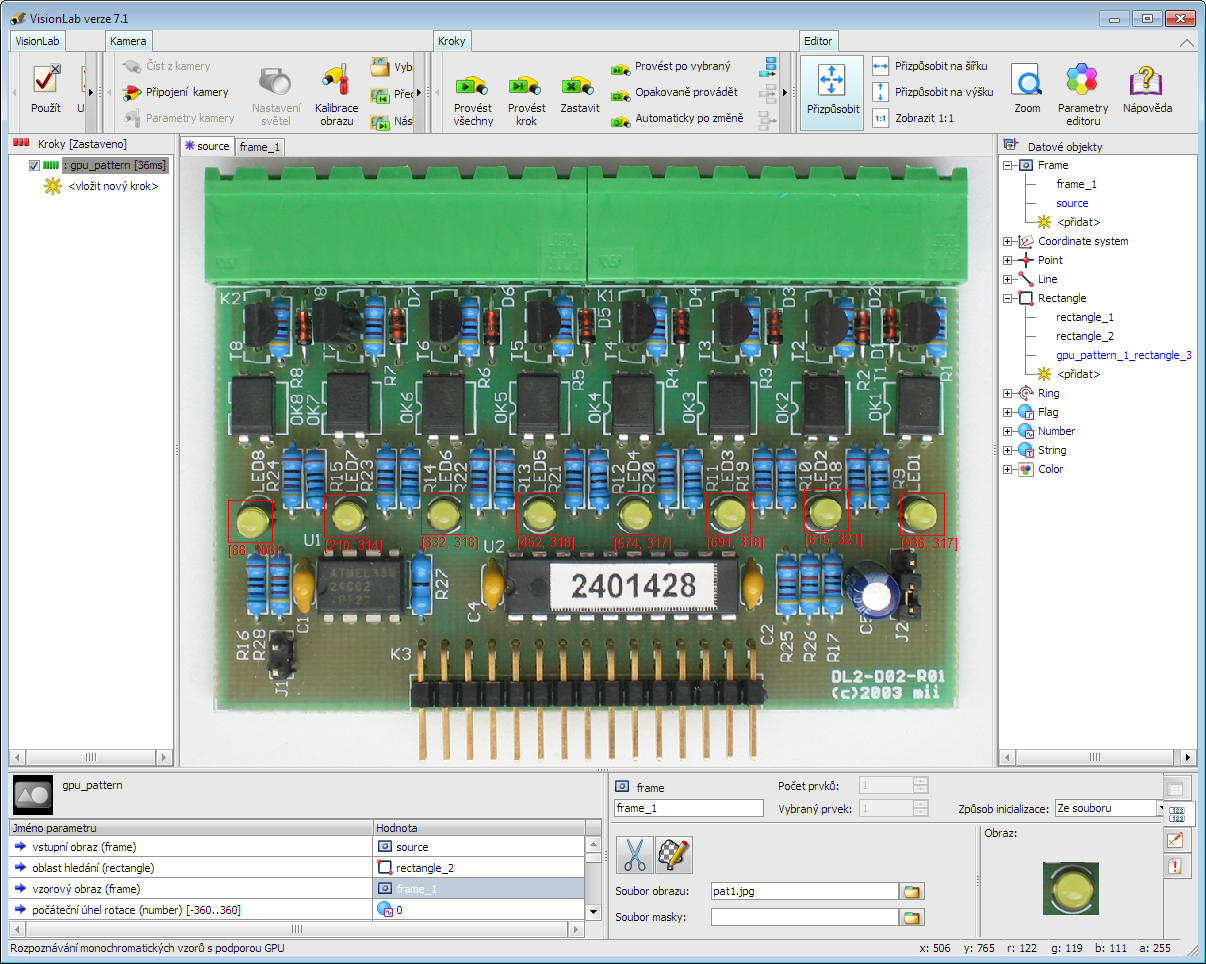Expand the Color tree node
The image size is (1206, 964).
coord(1008,469)
